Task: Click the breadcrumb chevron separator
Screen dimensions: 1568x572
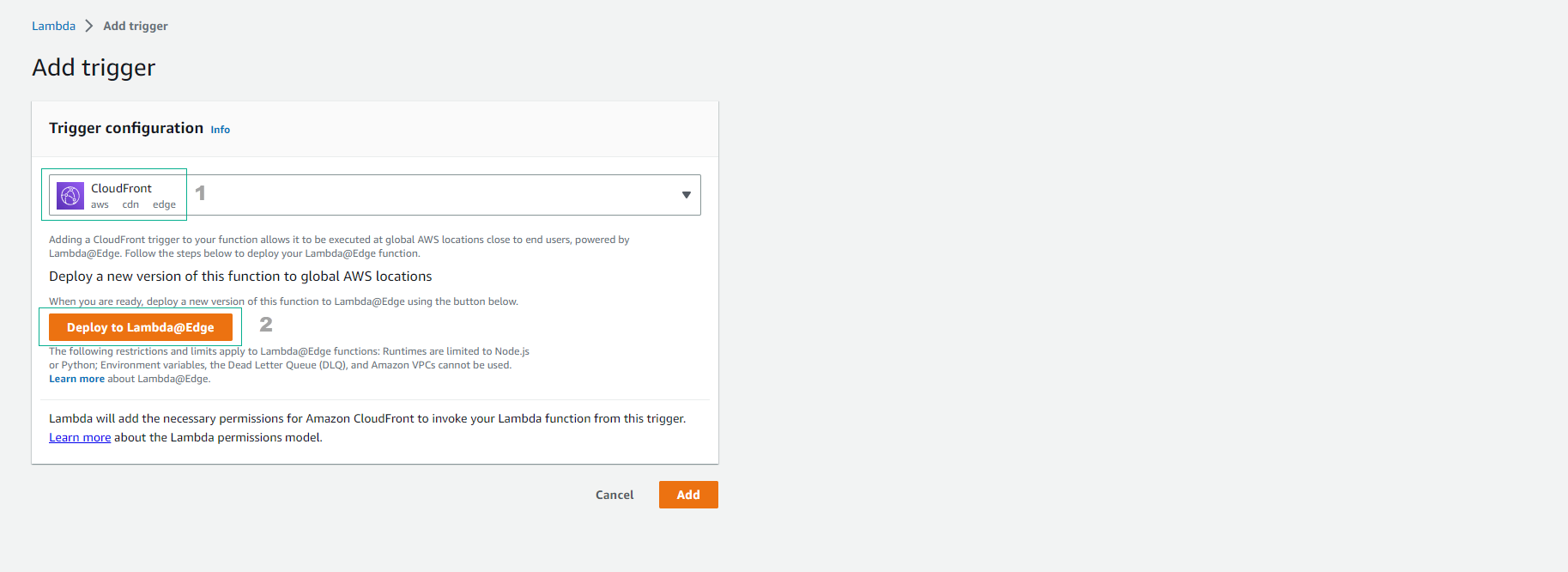Action: pyautogui.click(x=89, y=26)
